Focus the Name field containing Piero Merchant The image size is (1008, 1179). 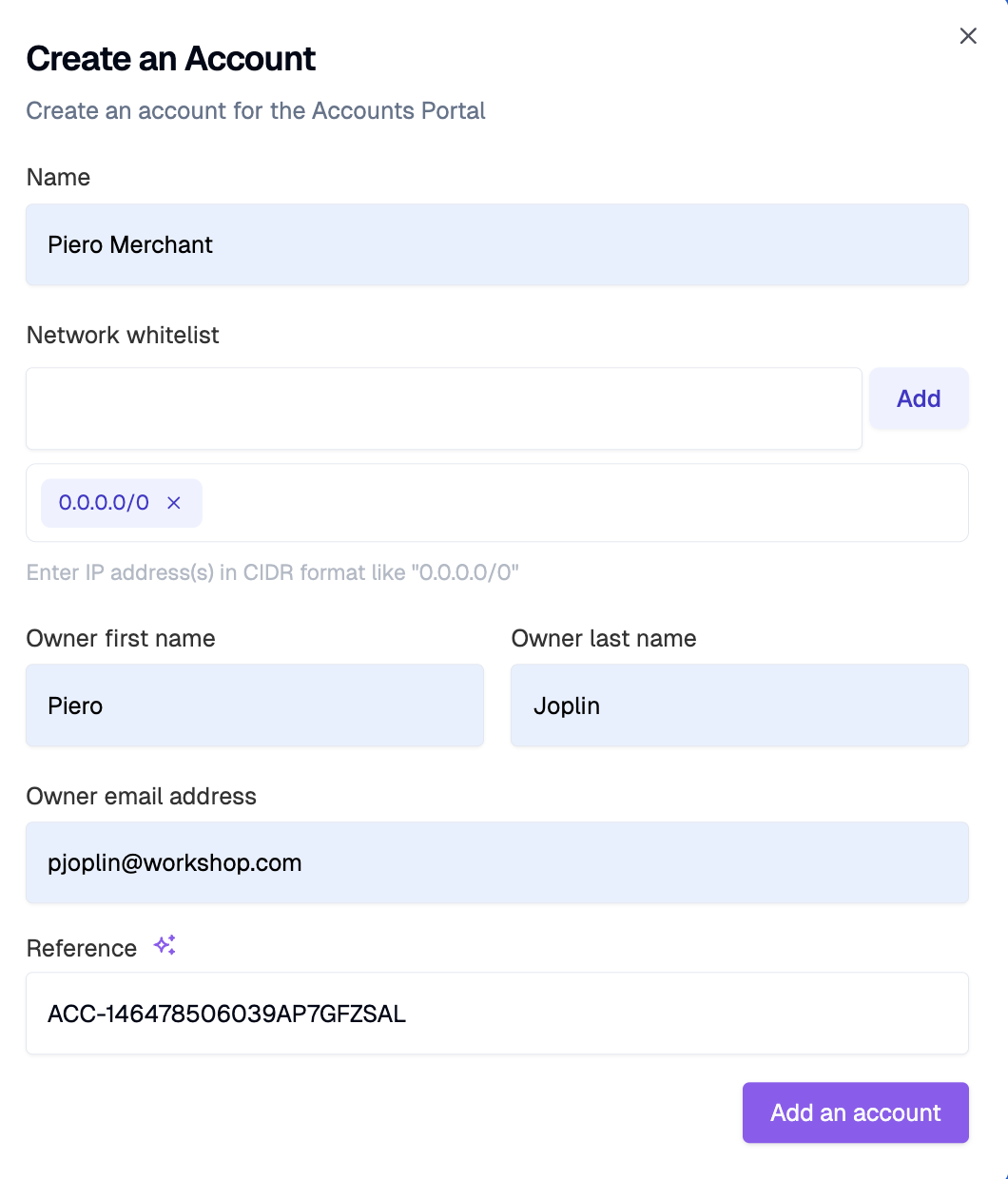click(x=497, y=244)
